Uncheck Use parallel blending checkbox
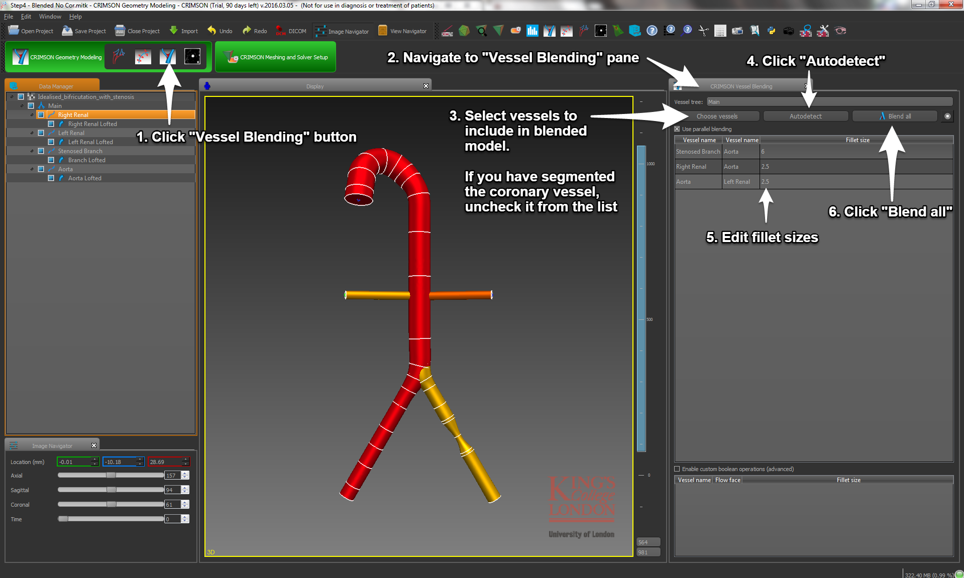The width and height of the screenshot is (964, 578). point(677,129)
